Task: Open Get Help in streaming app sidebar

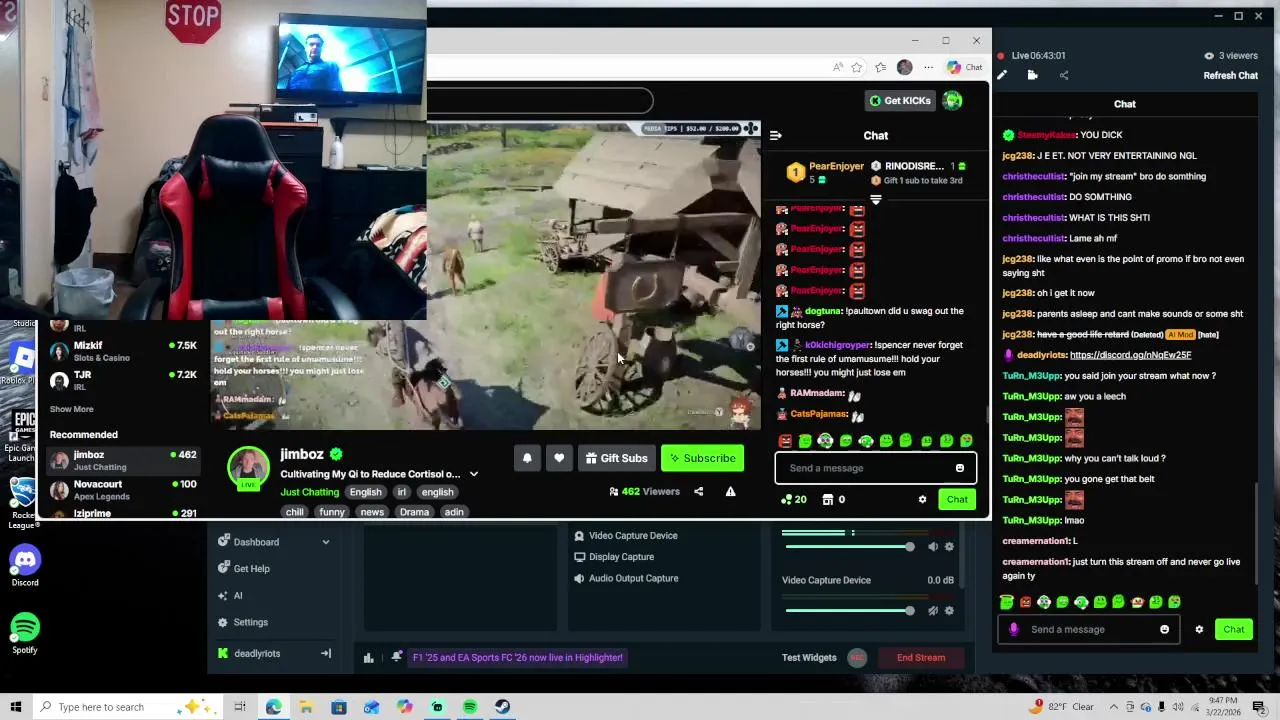Action: click(251, 568)
